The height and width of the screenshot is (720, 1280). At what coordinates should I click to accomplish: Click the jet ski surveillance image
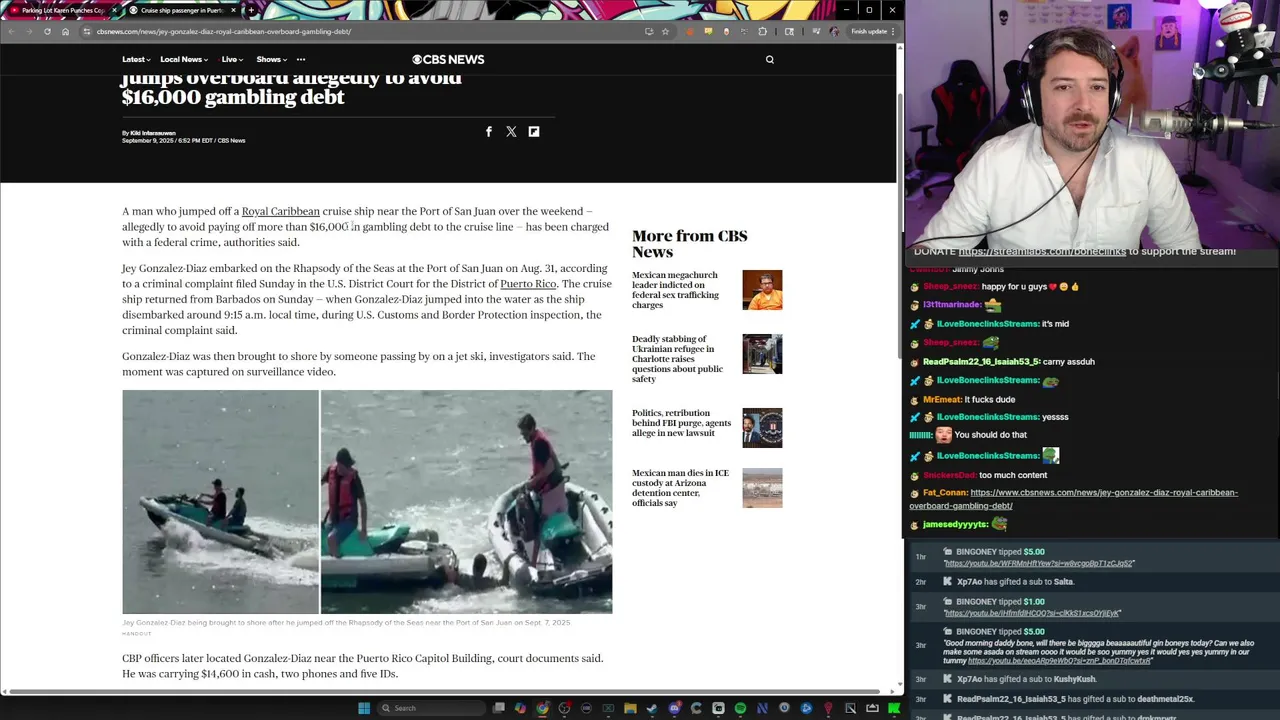367,501
